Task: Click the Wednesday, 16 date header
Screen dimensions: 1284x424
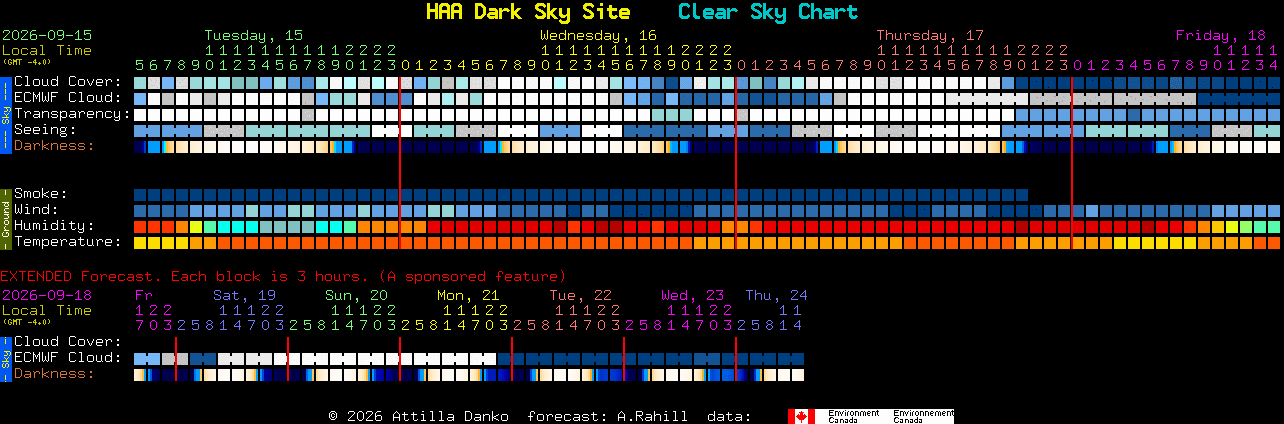Action: point(598,35)
